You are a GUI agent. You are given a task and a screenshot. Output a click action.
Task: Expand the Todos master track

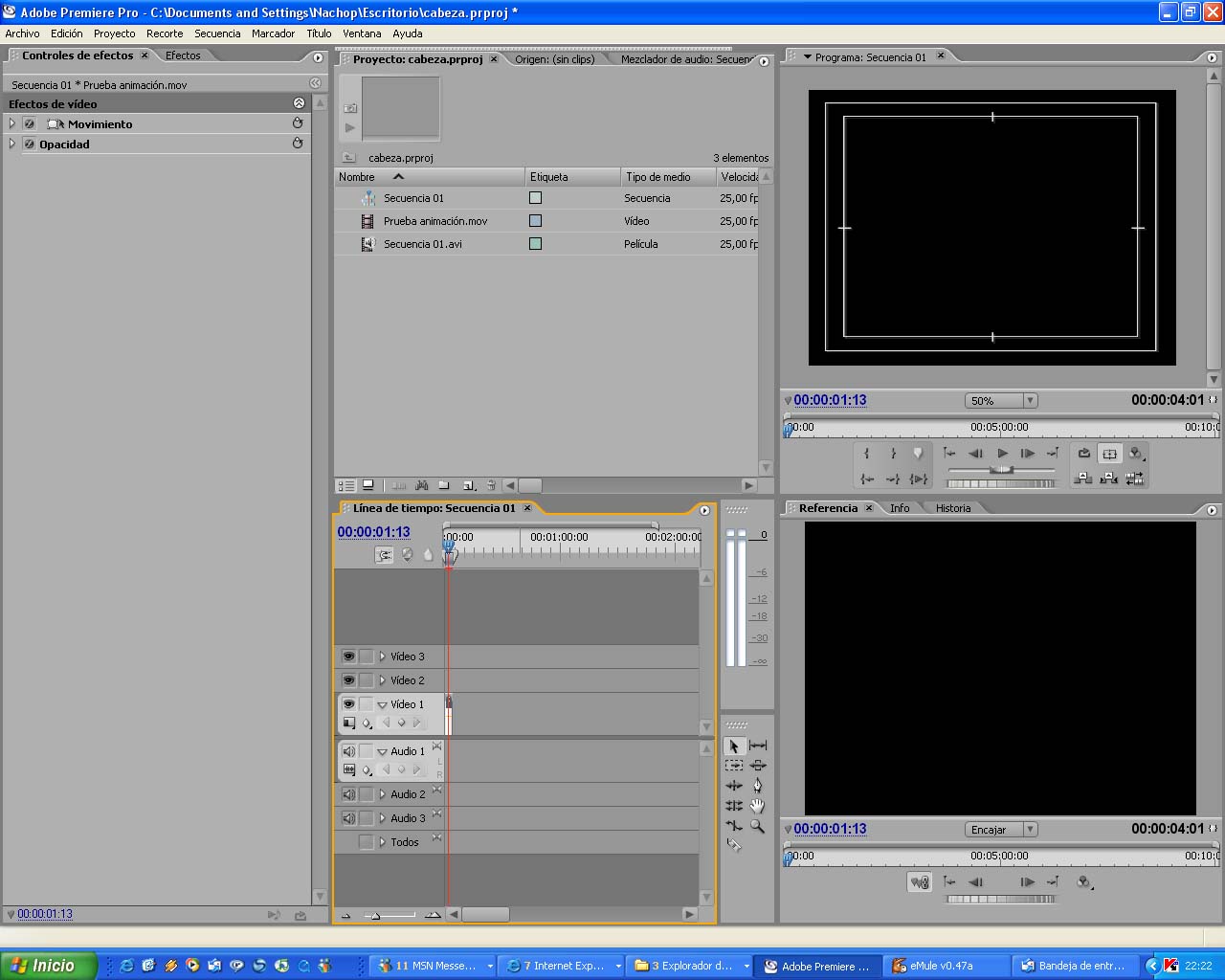point(382,842)
